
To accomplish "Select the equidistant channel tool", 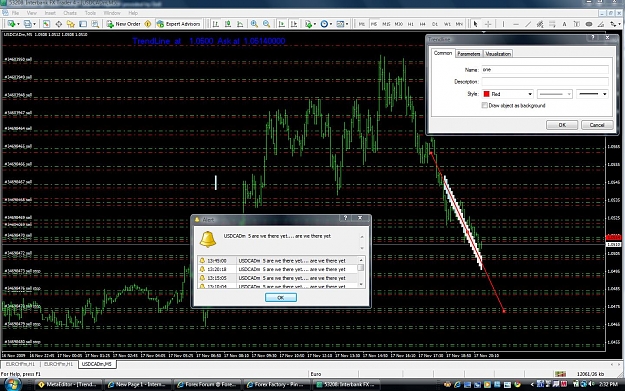I will point(540,24).
